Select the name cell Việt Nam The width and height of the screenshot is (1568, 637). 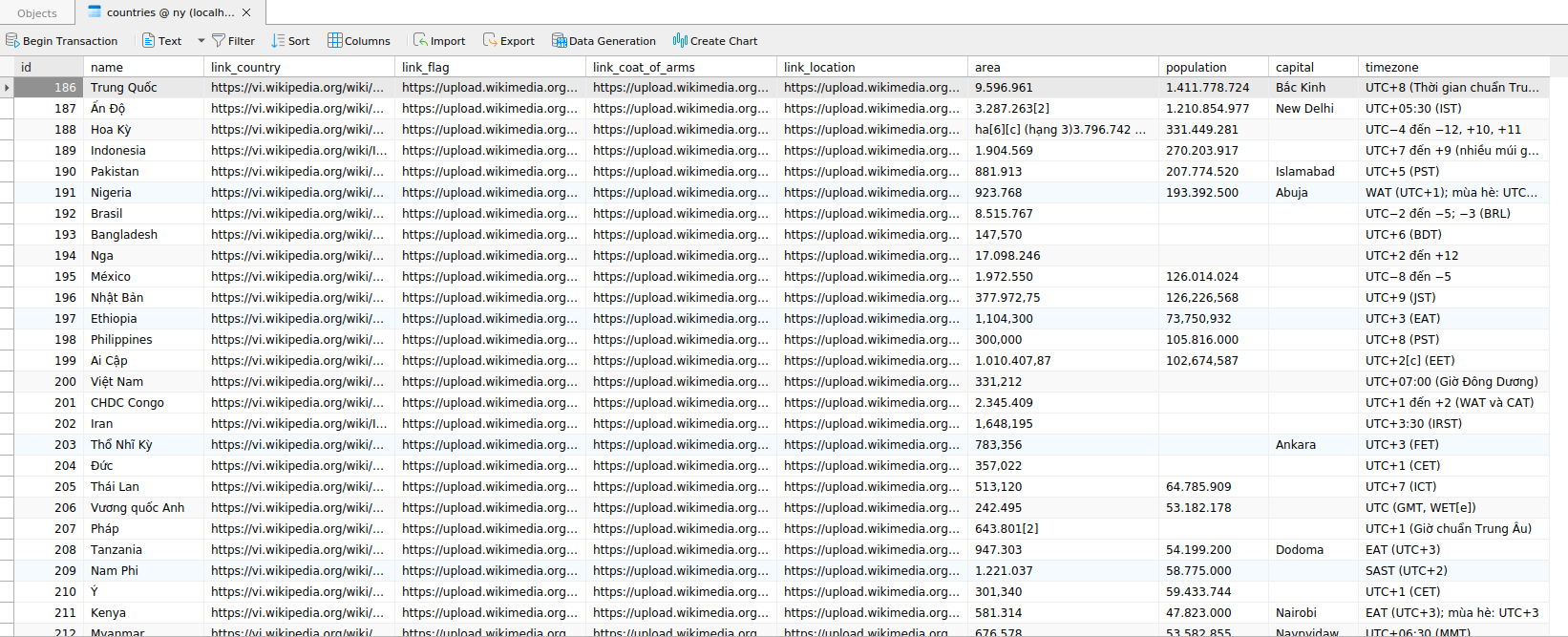click(143, 381)
